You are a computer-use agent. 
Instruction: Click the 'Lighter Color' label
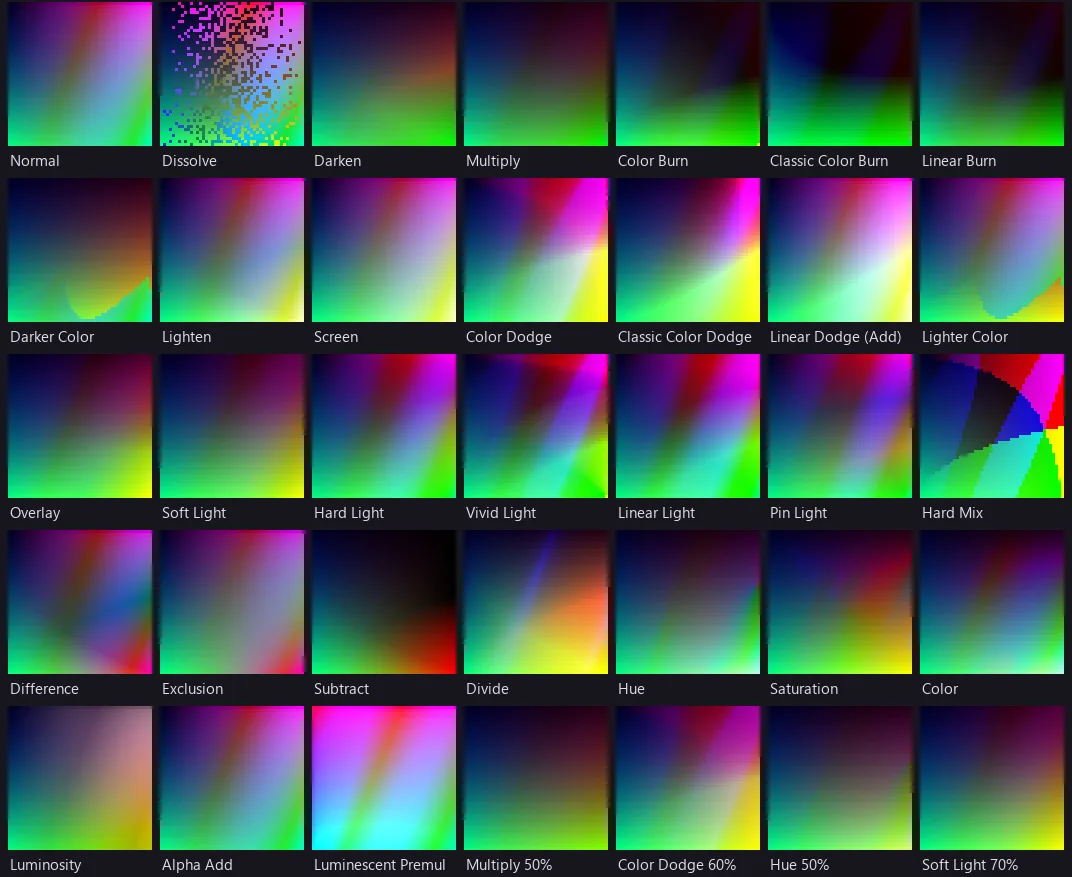[965, 337]
